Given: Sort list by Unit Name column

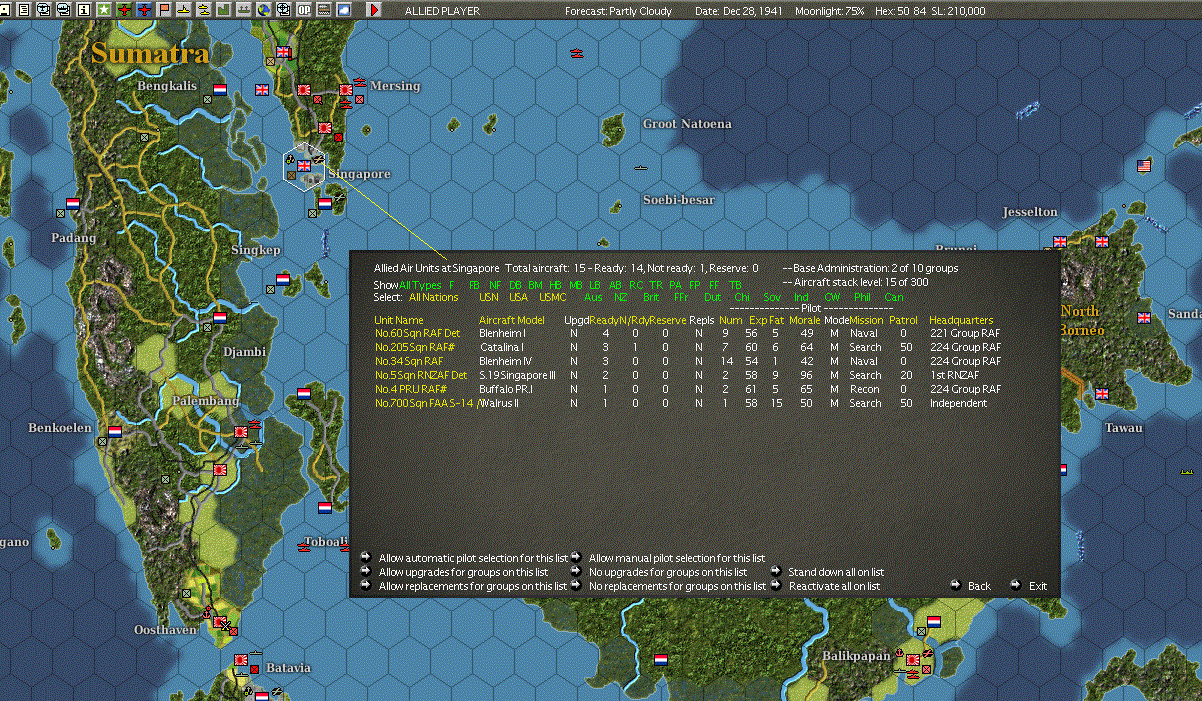Looking at the screenshot, I should (399, 320).
